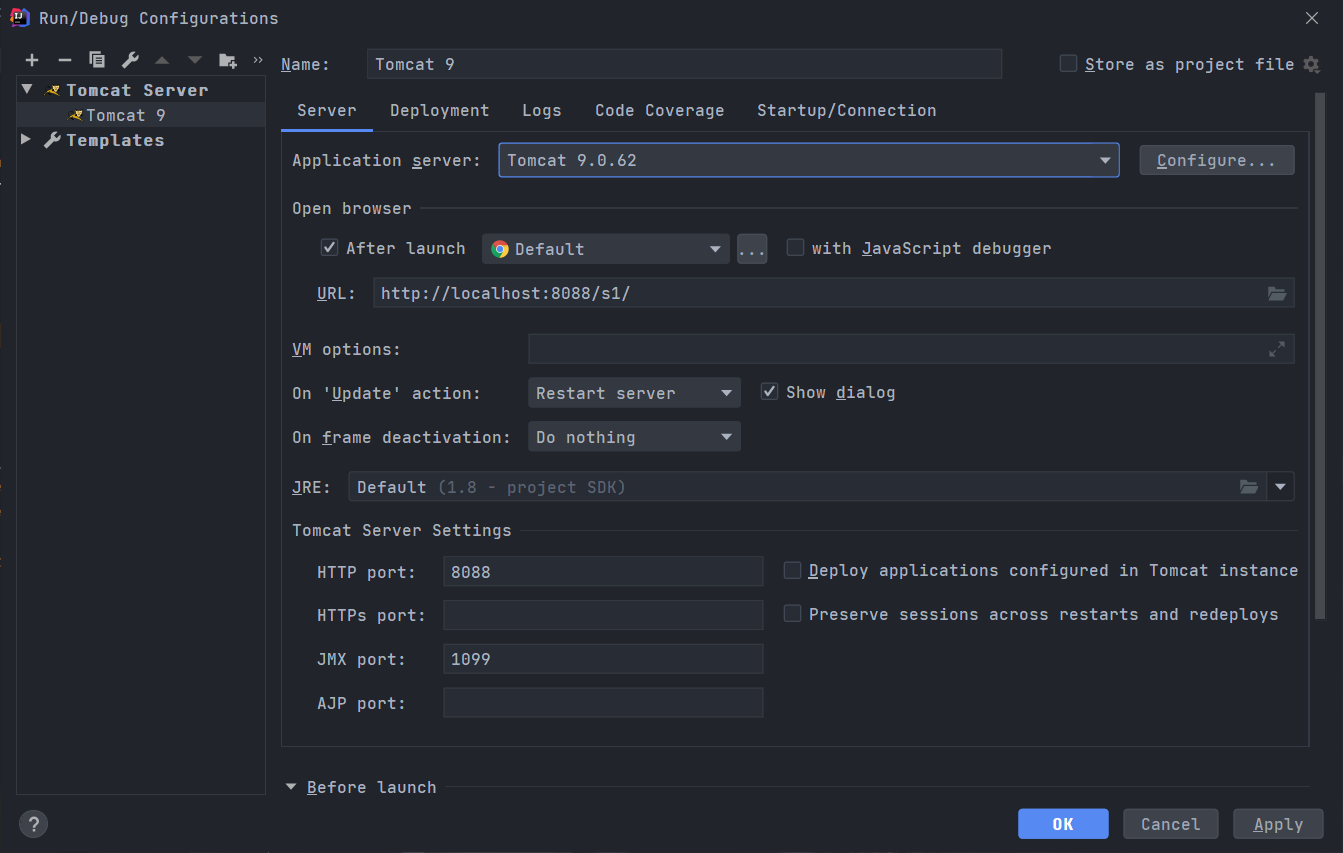Collapse the Tomcat Server tree node
The image size is (1343, 853).
coord(28,89)
